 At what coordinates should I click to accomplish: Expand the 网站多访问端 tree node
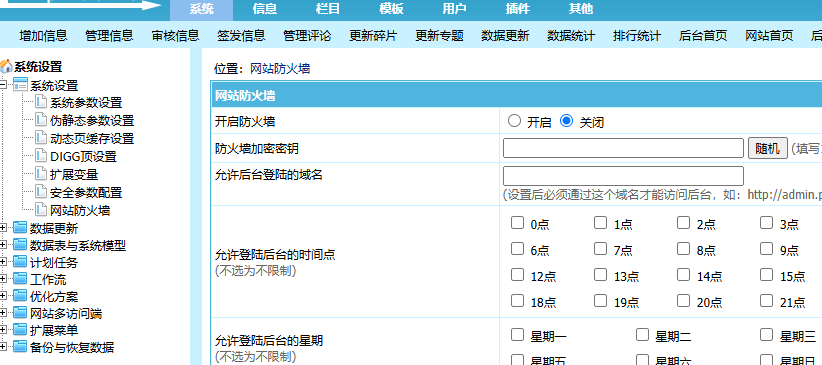pos(3,313)
